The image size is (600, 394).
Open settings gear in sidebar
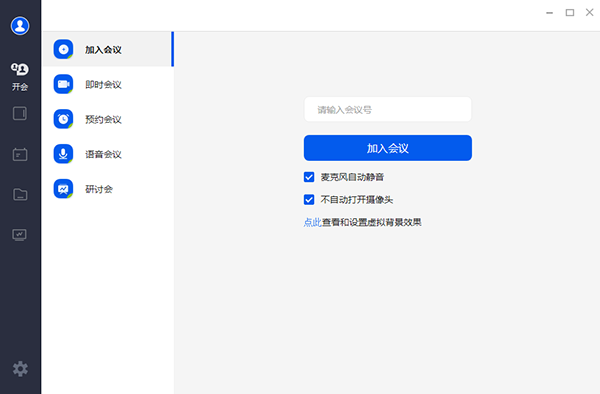pyautogui.click(x=20, y=369)
